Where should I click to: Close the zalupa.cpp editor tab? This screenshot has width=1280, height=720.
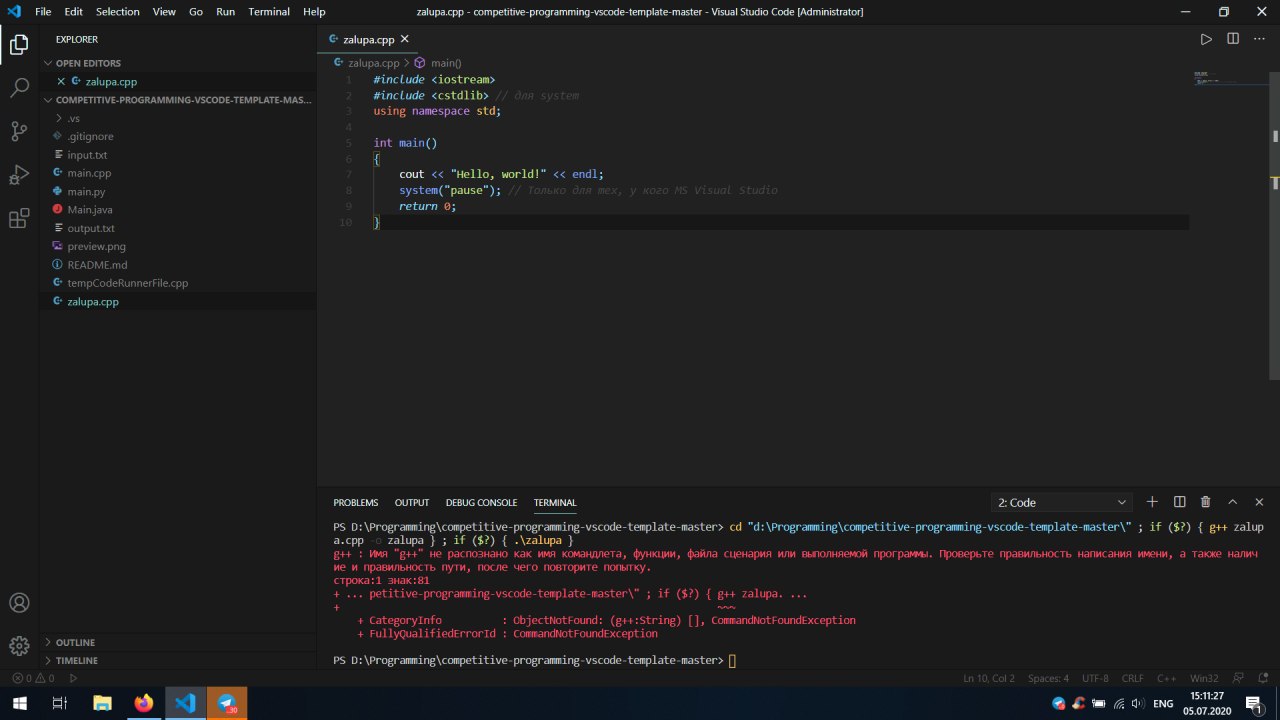tap(405, 39)
